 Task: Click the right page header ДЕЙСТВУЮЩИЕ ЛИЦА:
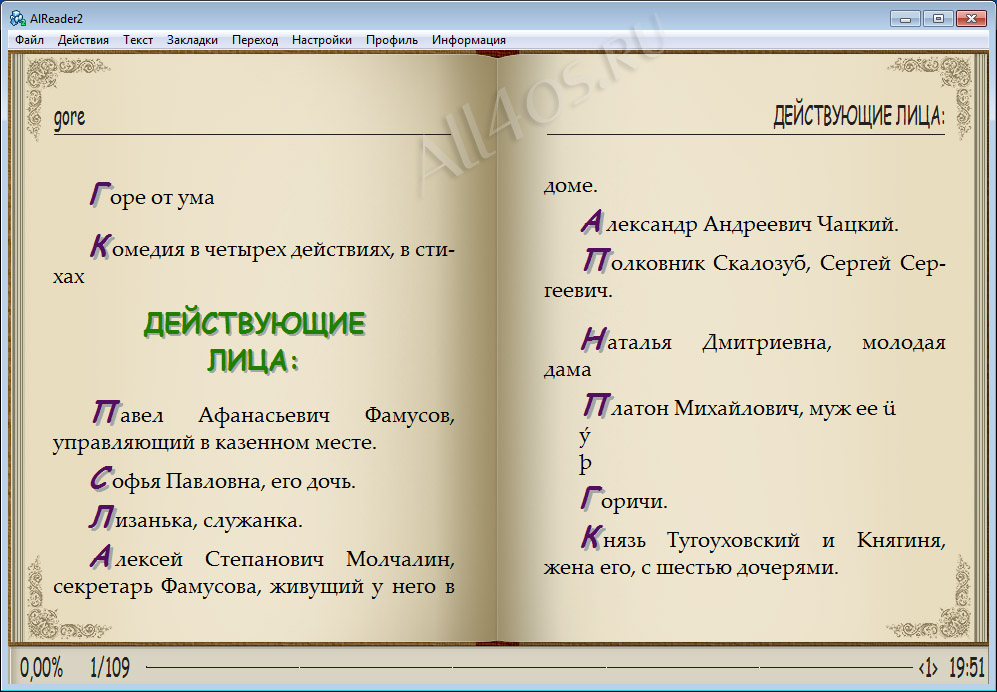click(859, 117)
